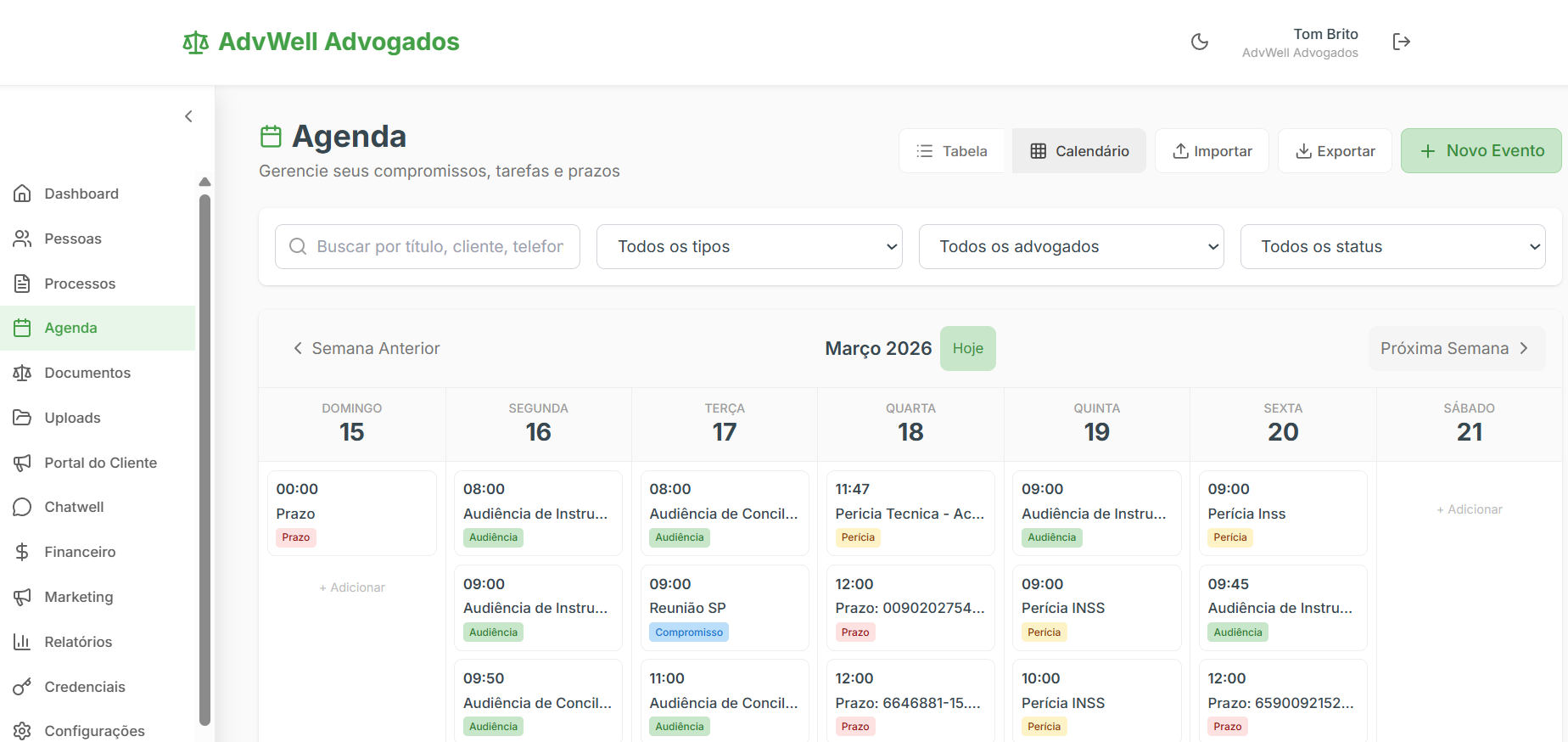Click the Credenciais key icon
The image size is (1568, 742).
22,687
